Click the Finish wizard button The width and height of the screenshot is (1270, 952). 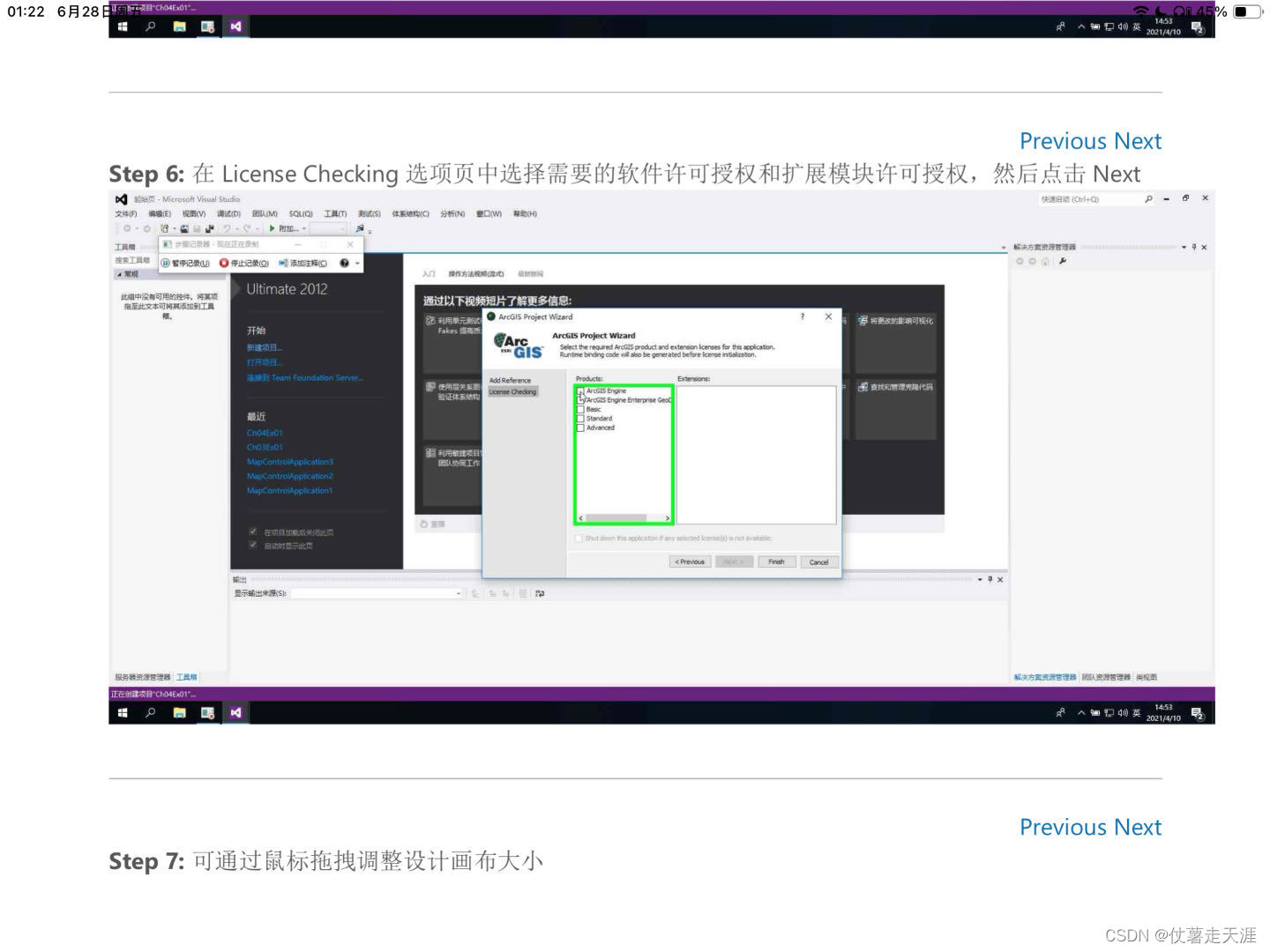(776, 562)
